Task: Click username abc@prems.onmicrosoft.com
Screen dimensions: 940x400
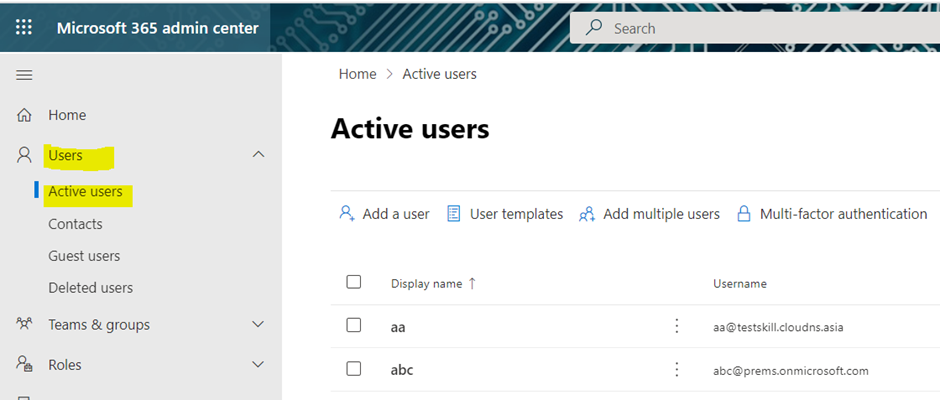Action: click(x=790, y=371)
